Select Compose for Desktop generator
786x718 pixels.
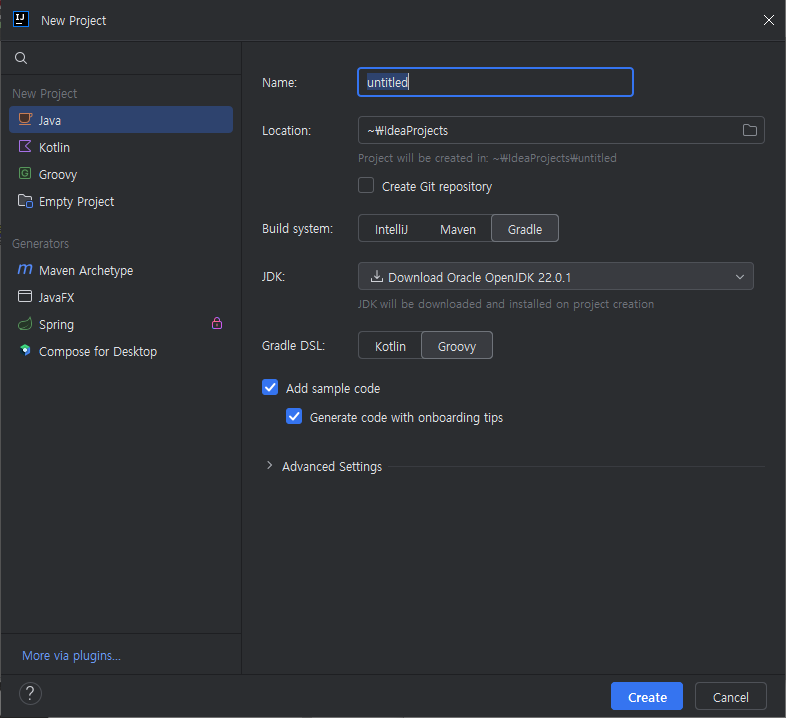pyautogui.click(x=121, y=351)
